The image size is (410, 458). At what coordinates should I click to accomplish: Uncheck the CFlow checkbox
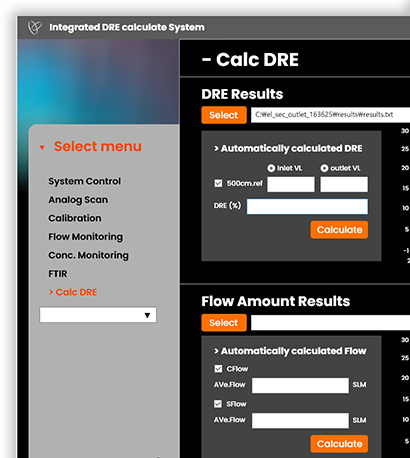pyautogui.click(x=218, y=369)
